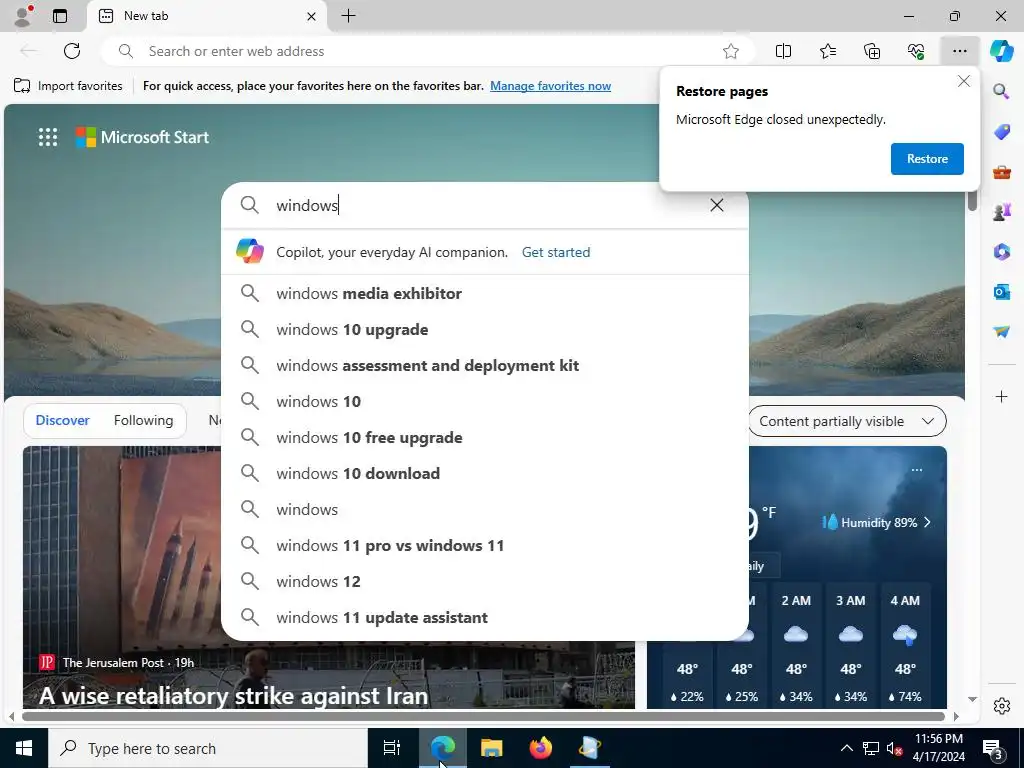
Task: Open a new tab with plus button
Action: click(x=349, y=16)
